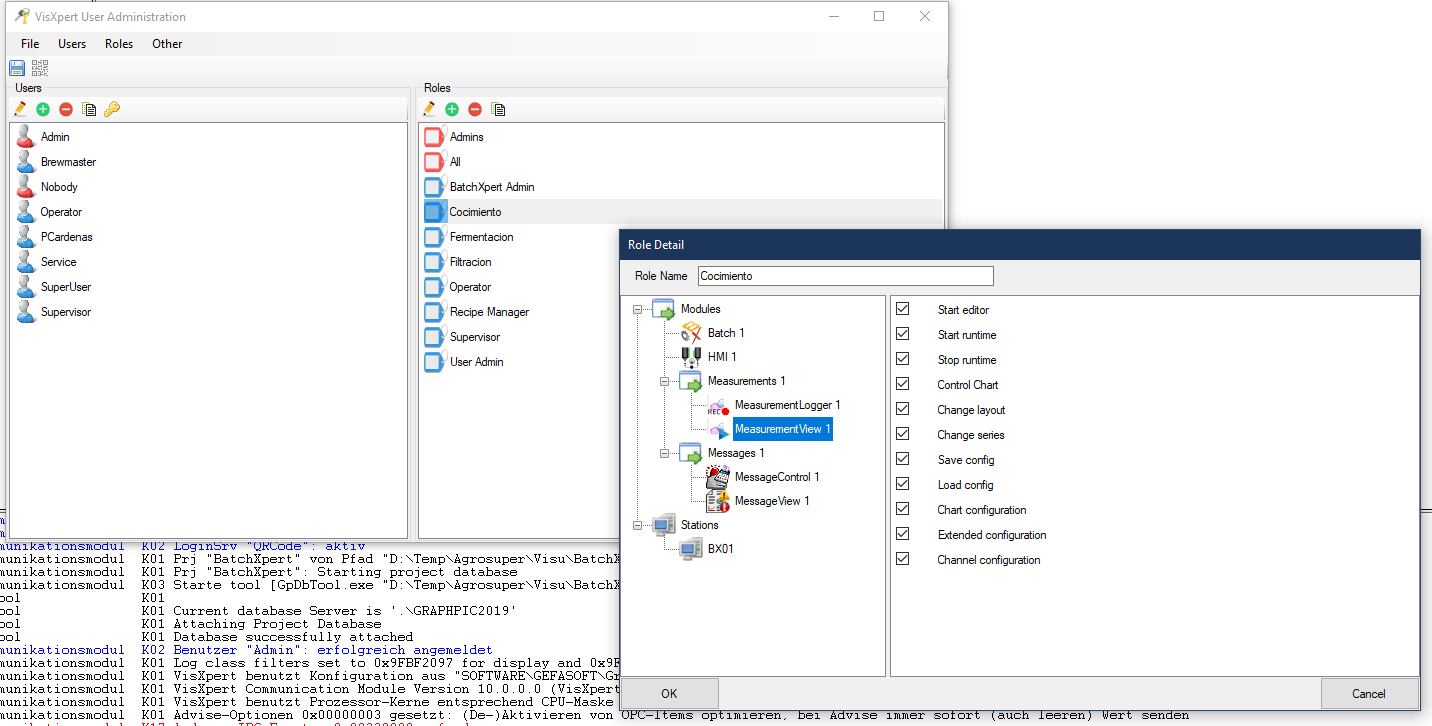Collapse the Modules tree node
Image resolution: width=1432 pixels, height=726 pixels.
pyautogui.click(x=637, y=309)
